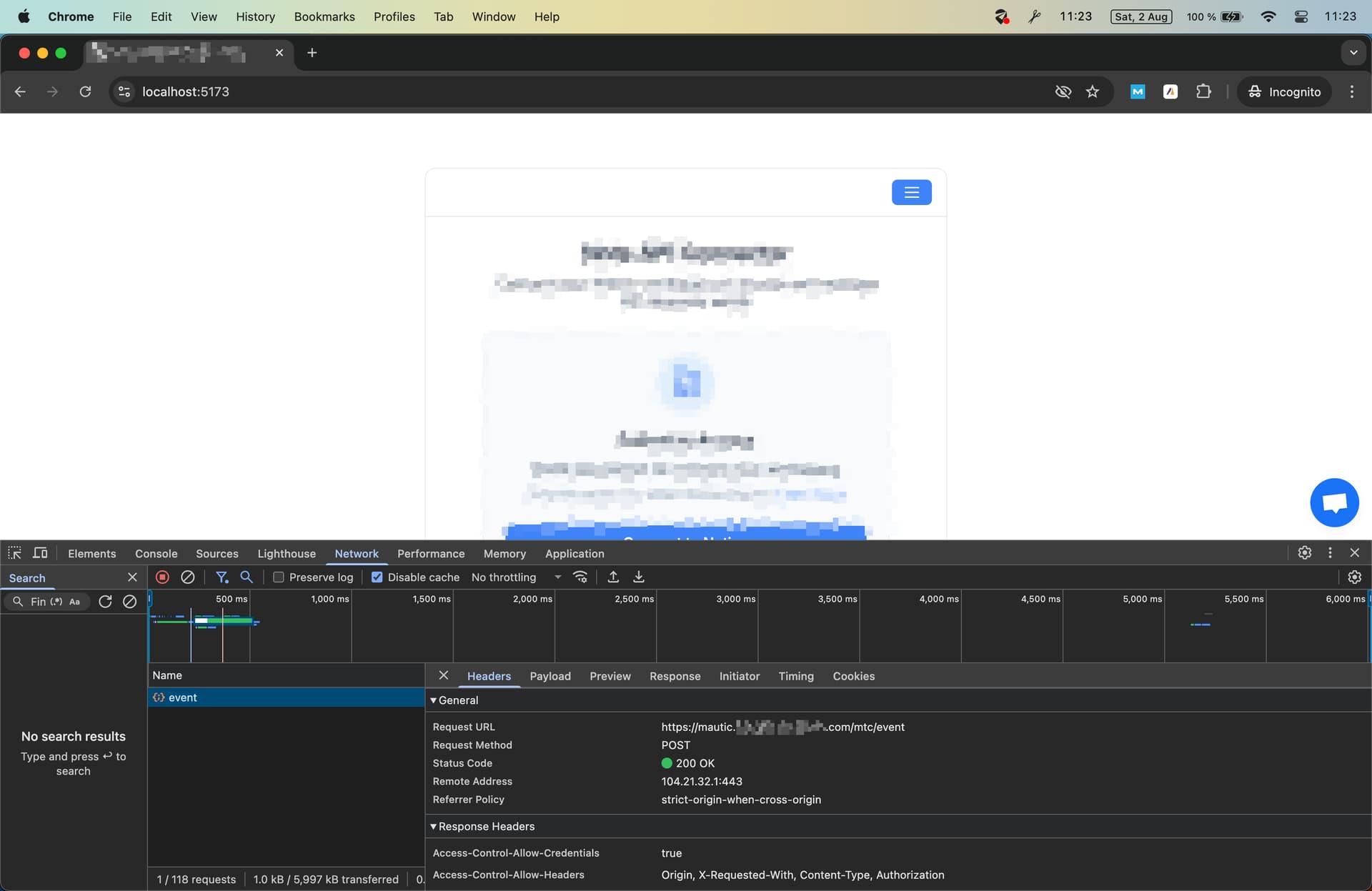Collapse the General section
This screenshot has height=891, width=1372.
(454, 700)
